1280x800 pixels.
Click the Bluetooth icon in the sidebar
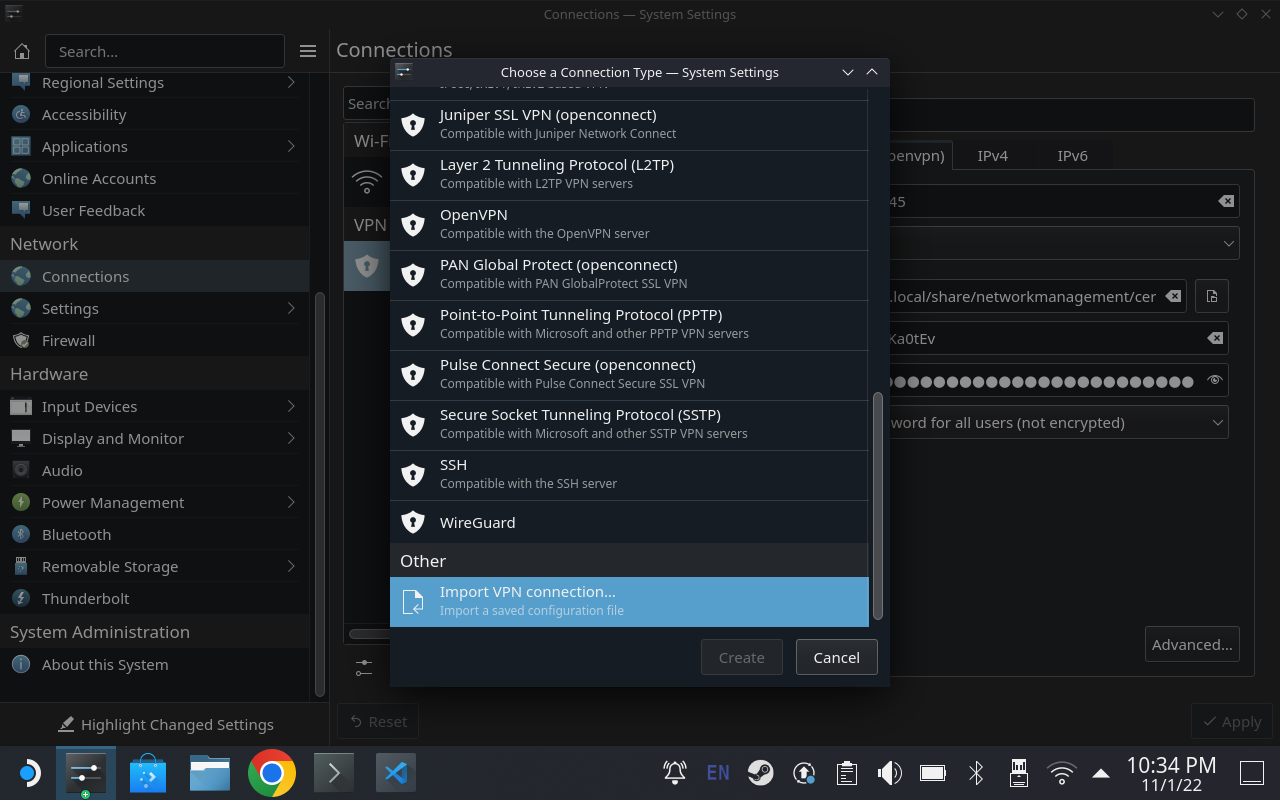pyautogui.click(x=21, y=535)
